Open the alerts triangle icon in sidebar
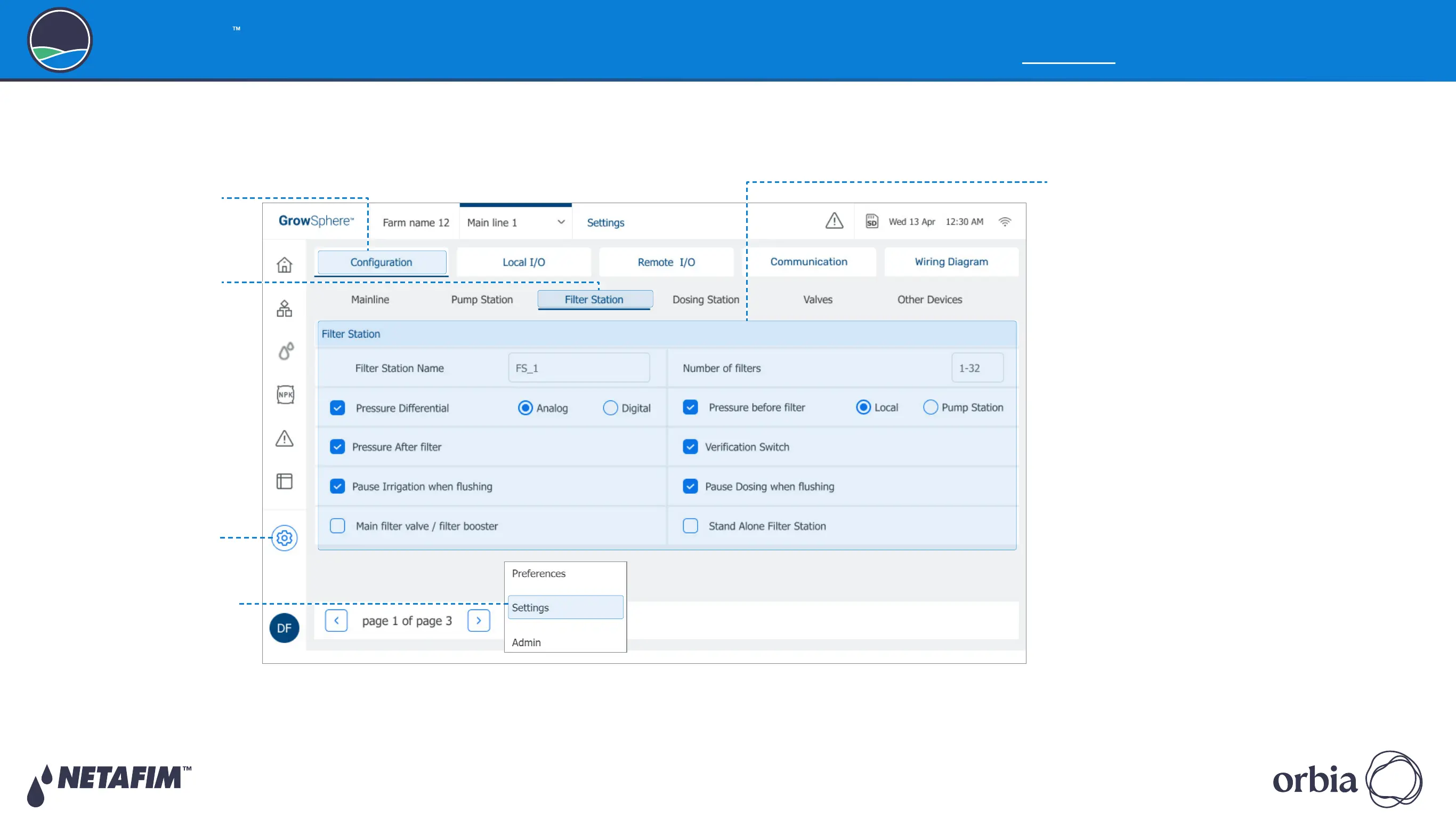Viewport: 1456px width, 819px height. [x=284, y=438]
